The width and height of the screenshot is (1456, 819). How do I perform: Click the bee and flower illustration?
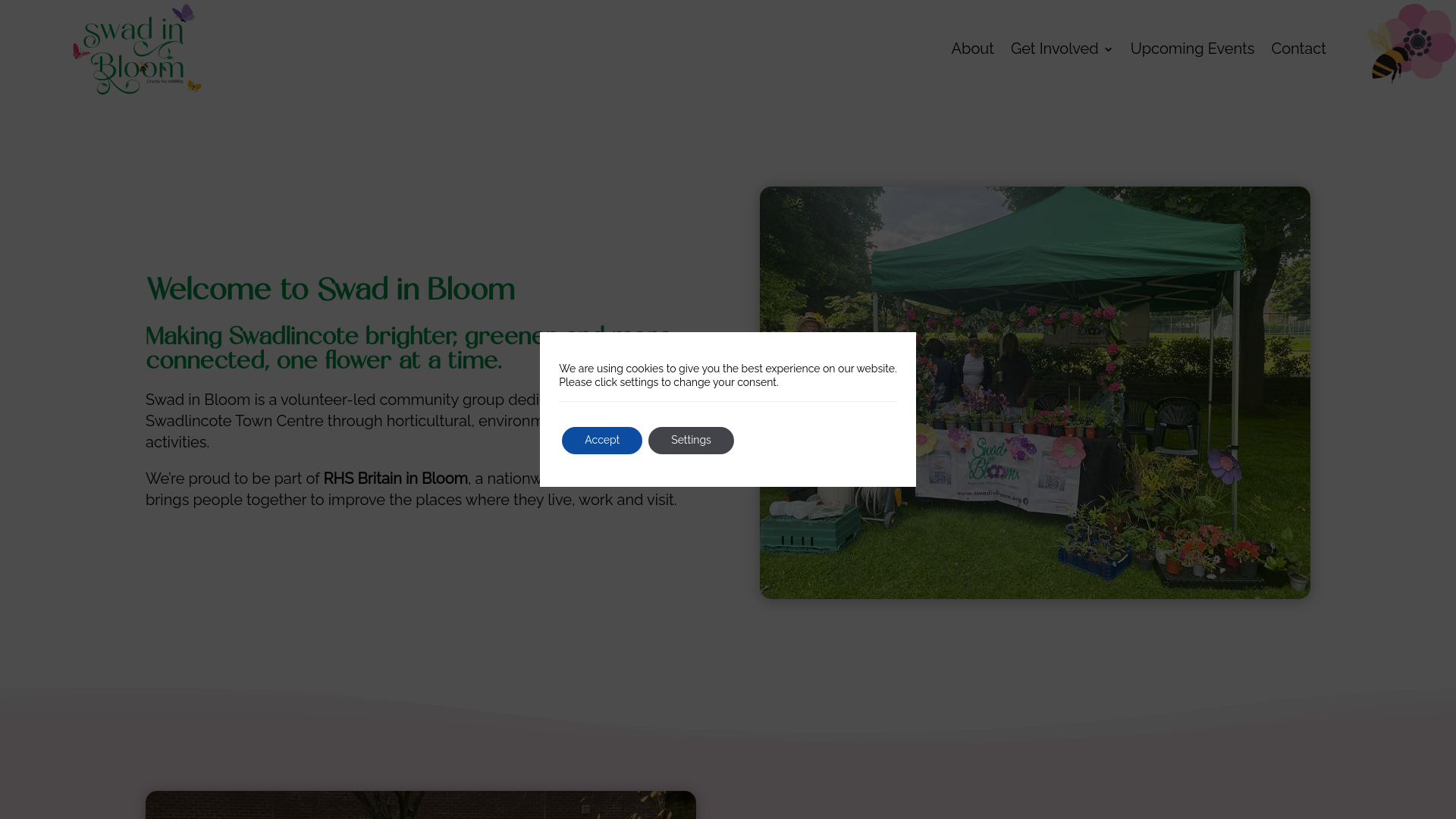(x=1410, y=43)
